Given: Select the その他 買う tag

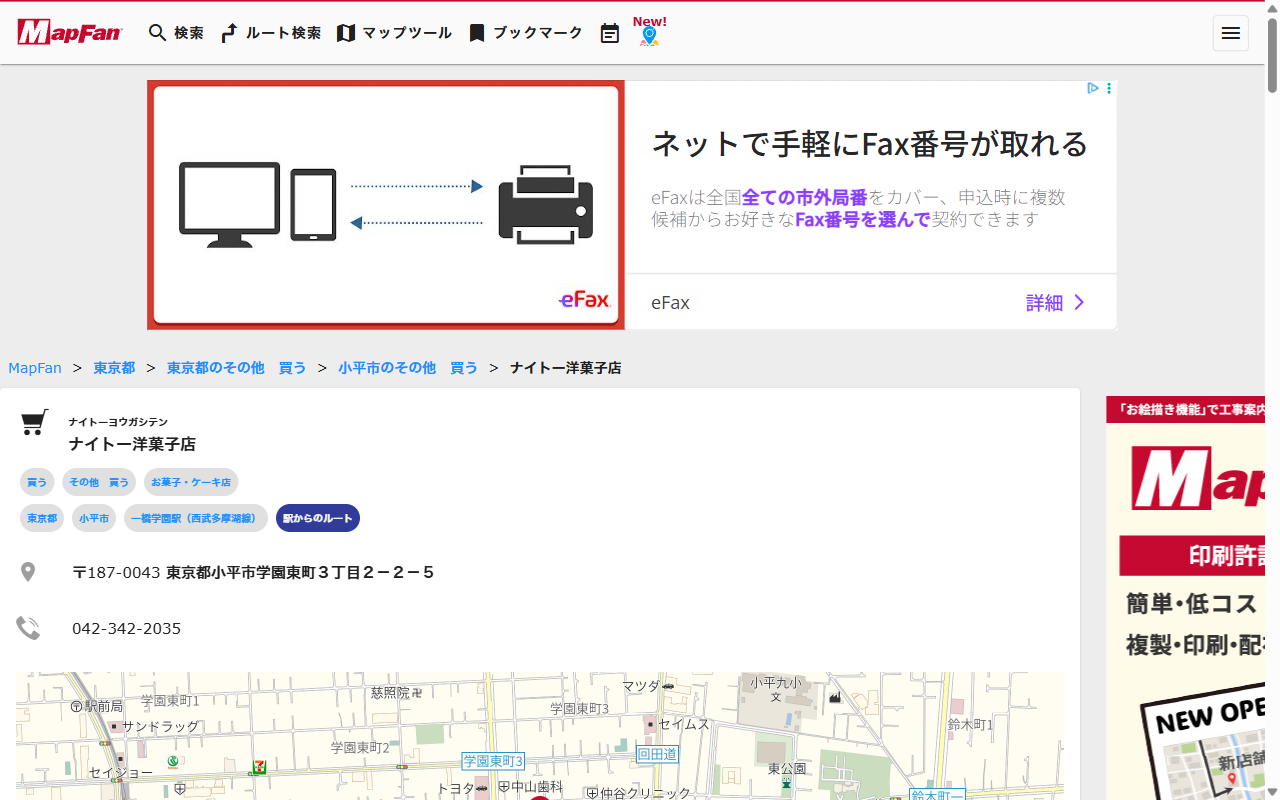Looking at the screenshot, I should click(x=99, y=482).
